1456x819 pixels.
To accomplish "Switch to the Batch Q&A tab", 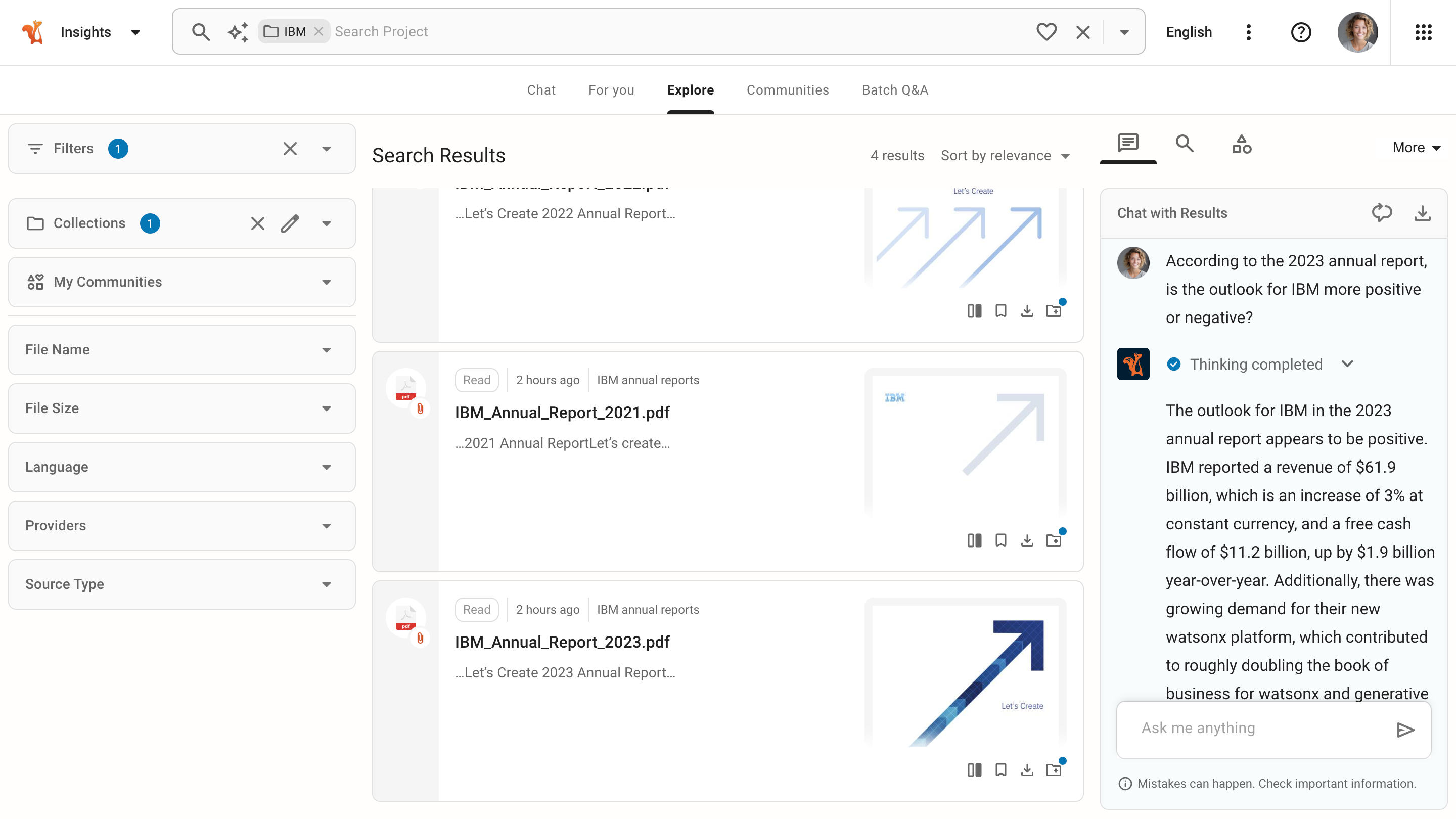I will [895, 90].
